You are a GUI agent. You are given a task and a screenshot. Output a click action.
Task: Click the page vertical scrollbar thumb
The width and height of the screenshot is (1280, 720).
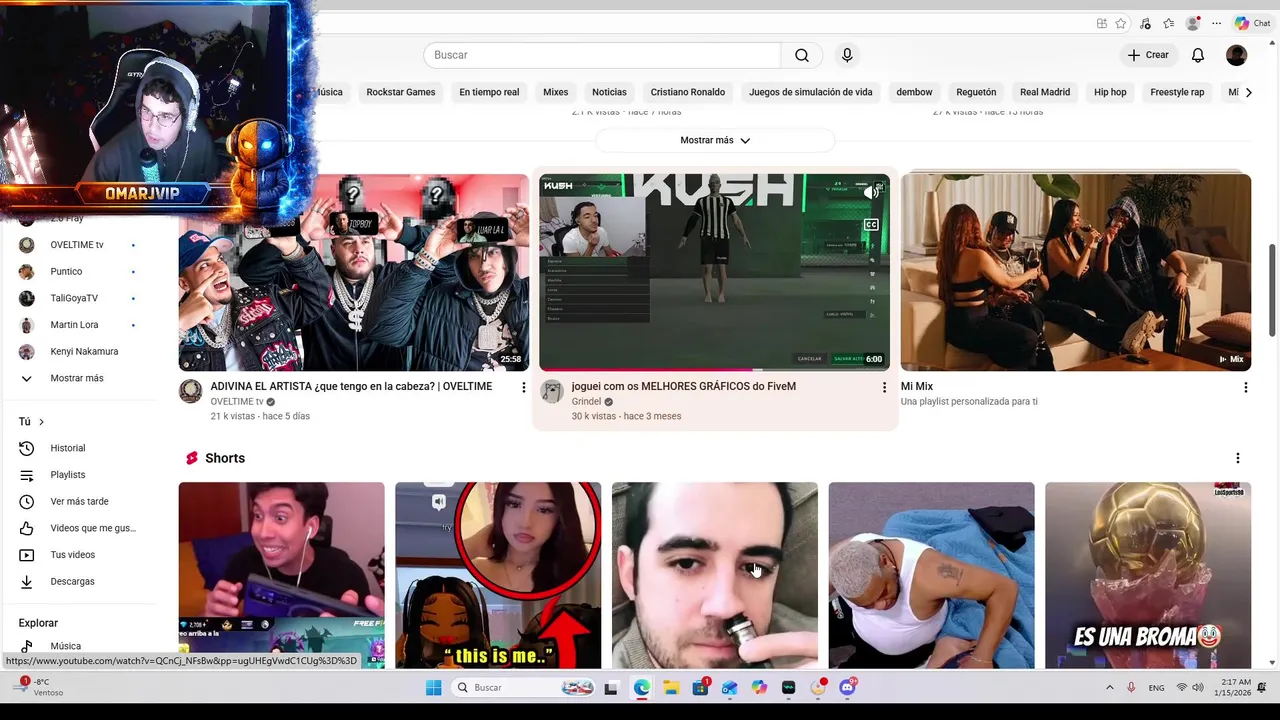[x=1272, y=290]
